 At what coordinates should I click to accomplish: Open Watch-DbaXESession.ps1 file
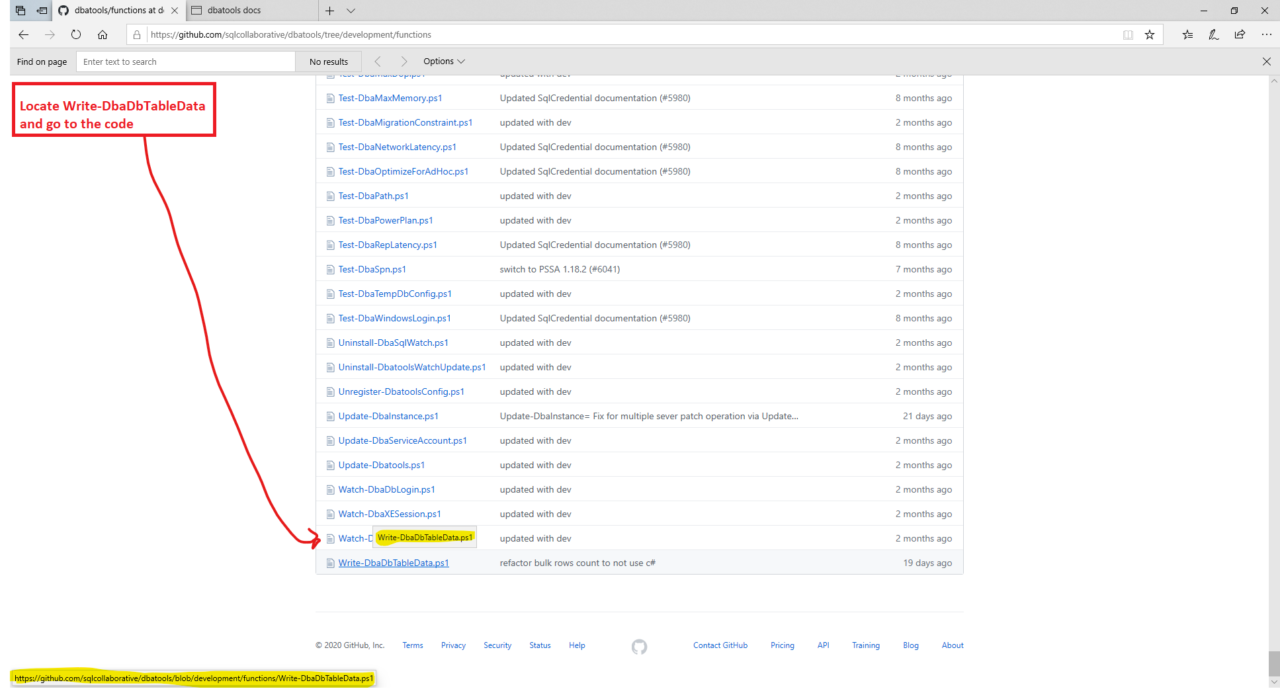[388, 514]
